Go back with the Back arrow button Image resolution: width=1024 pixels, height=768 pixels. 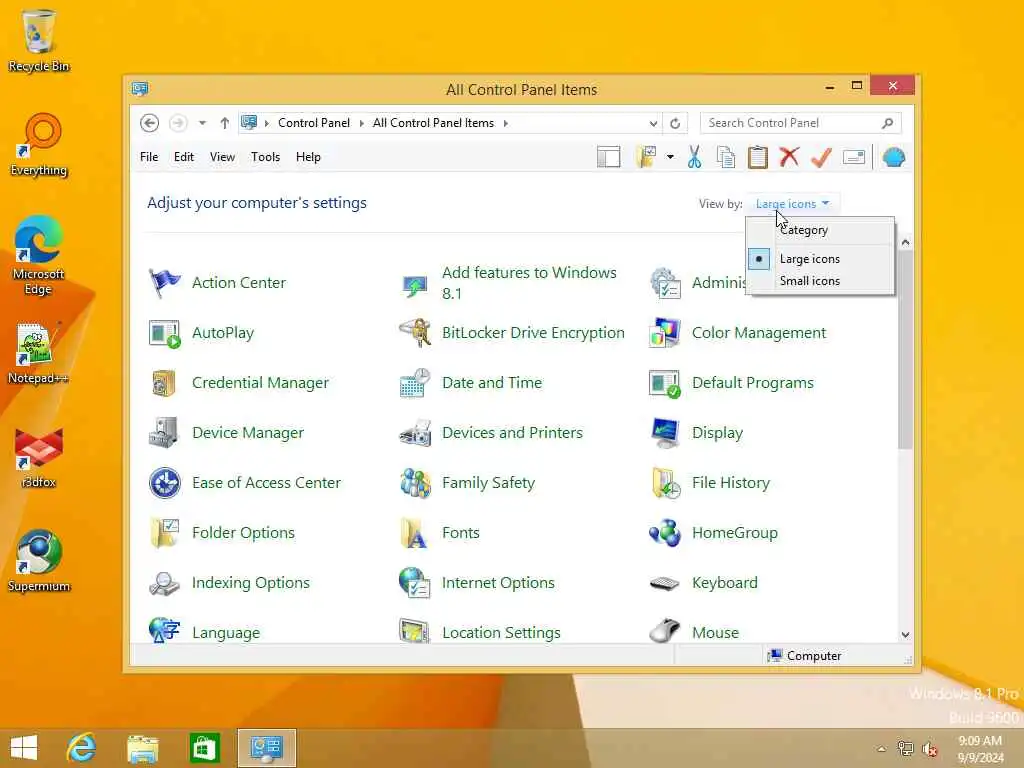(x=150, y=123)
